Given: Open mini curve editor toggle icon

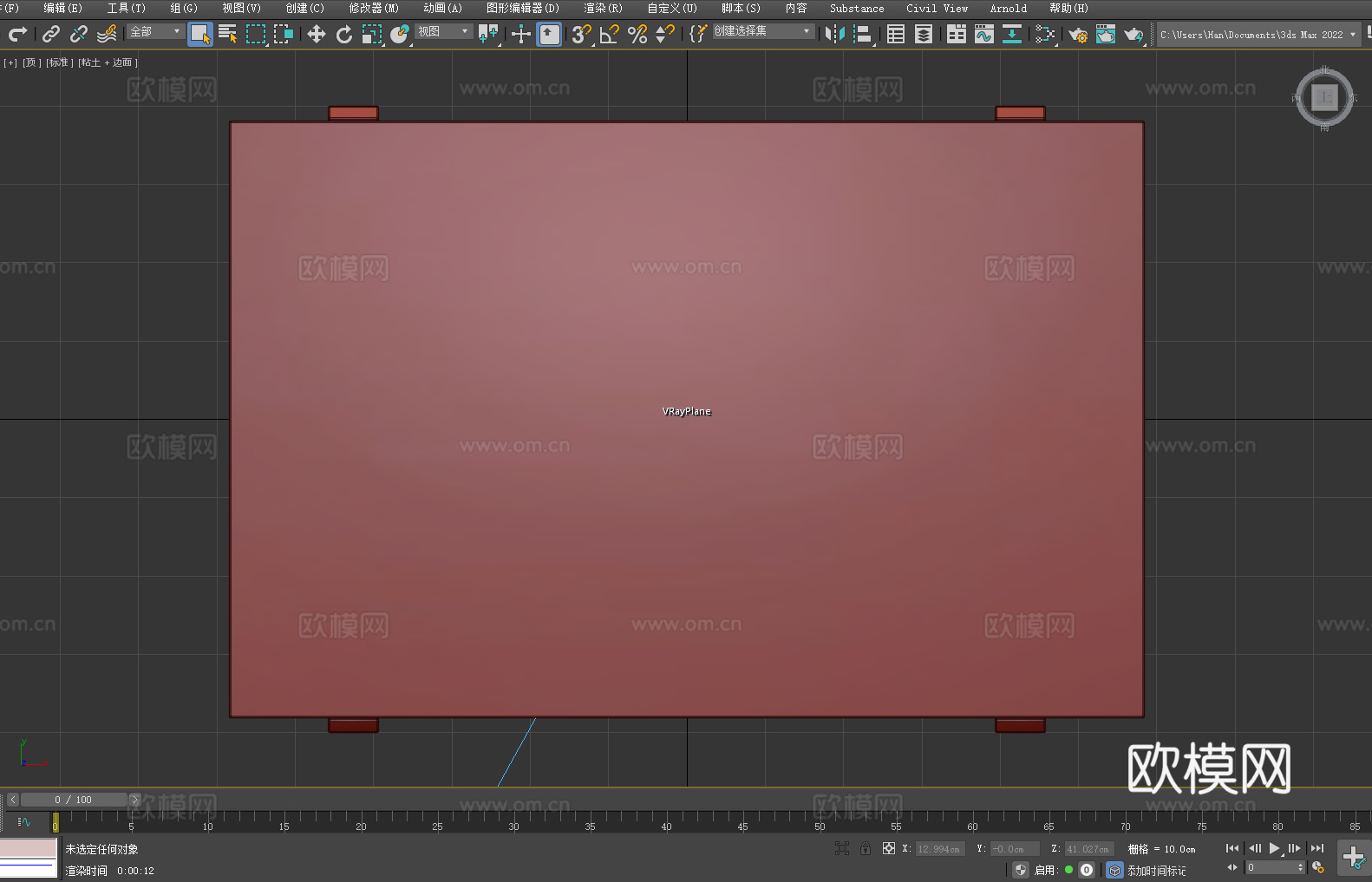Looking at the screenshot, I should tap(24, 821).
